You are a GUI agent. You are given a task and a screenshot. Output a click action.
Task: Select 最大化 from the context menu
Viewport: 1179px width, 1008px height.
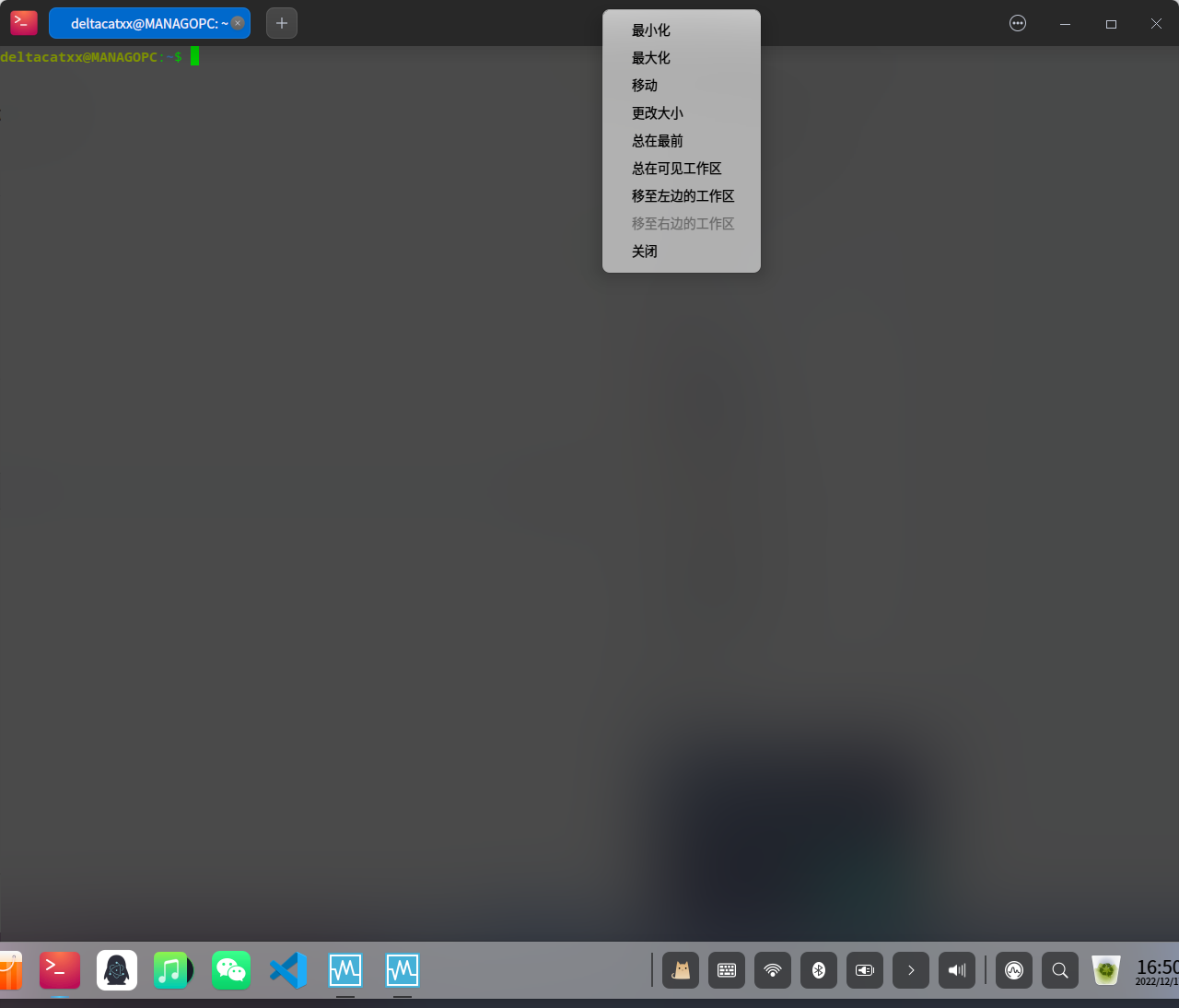[x=650, y=57]
